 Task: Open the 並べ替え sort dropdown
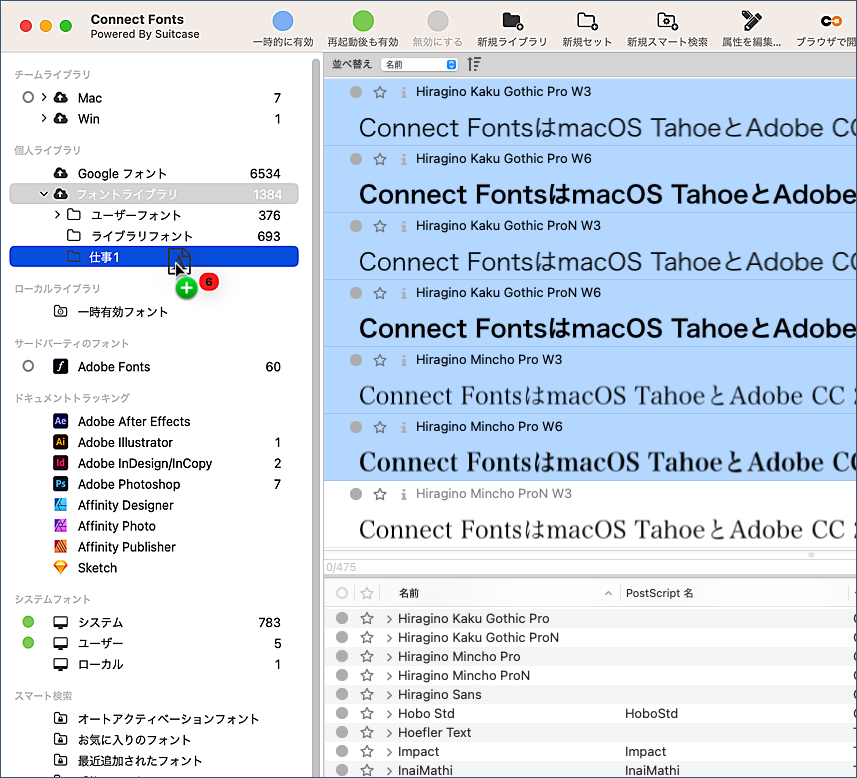coord(419,64)
